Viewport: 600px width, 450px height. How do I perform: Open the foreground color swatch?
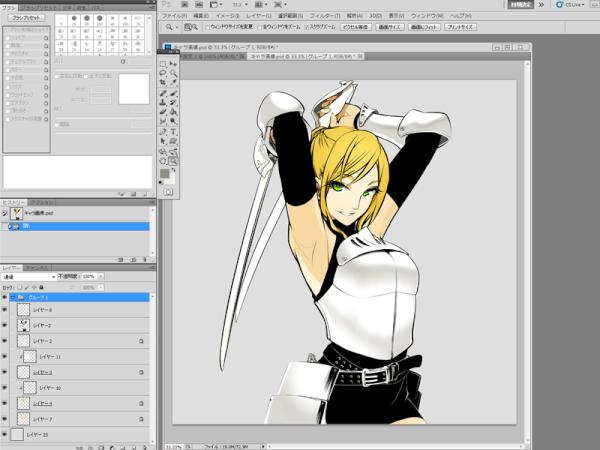164,174
